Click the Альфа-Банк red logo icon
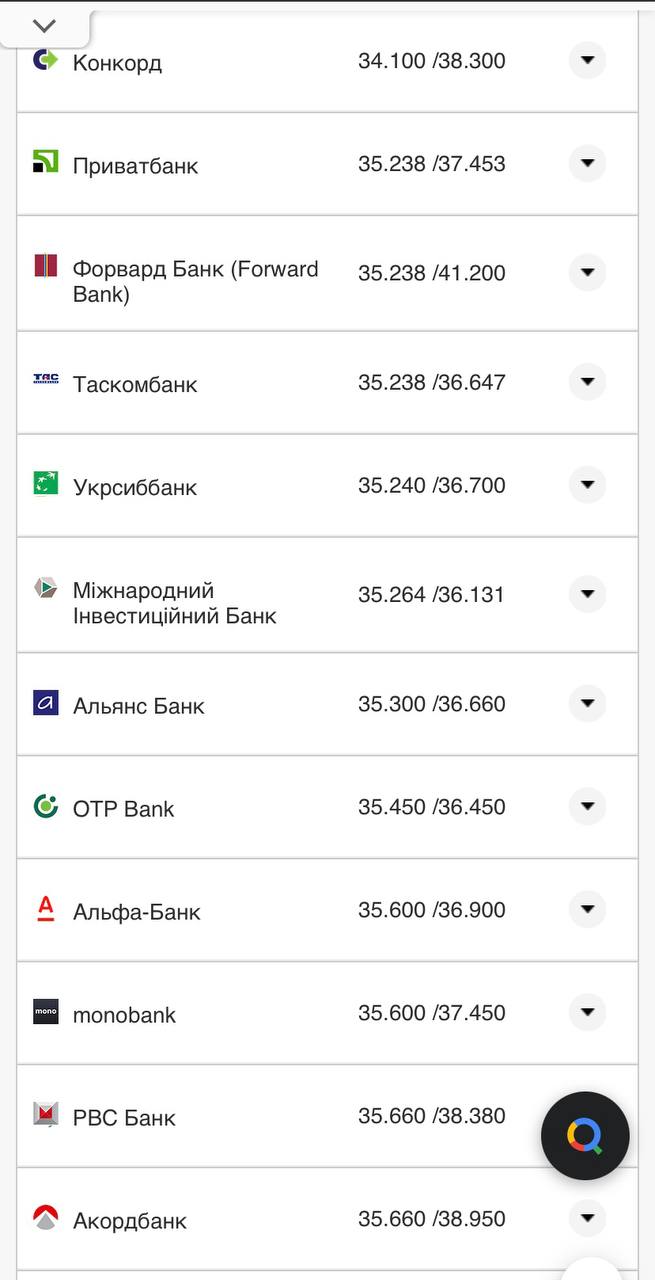The height and width of the screenshot is (1280, 655). 45,909
